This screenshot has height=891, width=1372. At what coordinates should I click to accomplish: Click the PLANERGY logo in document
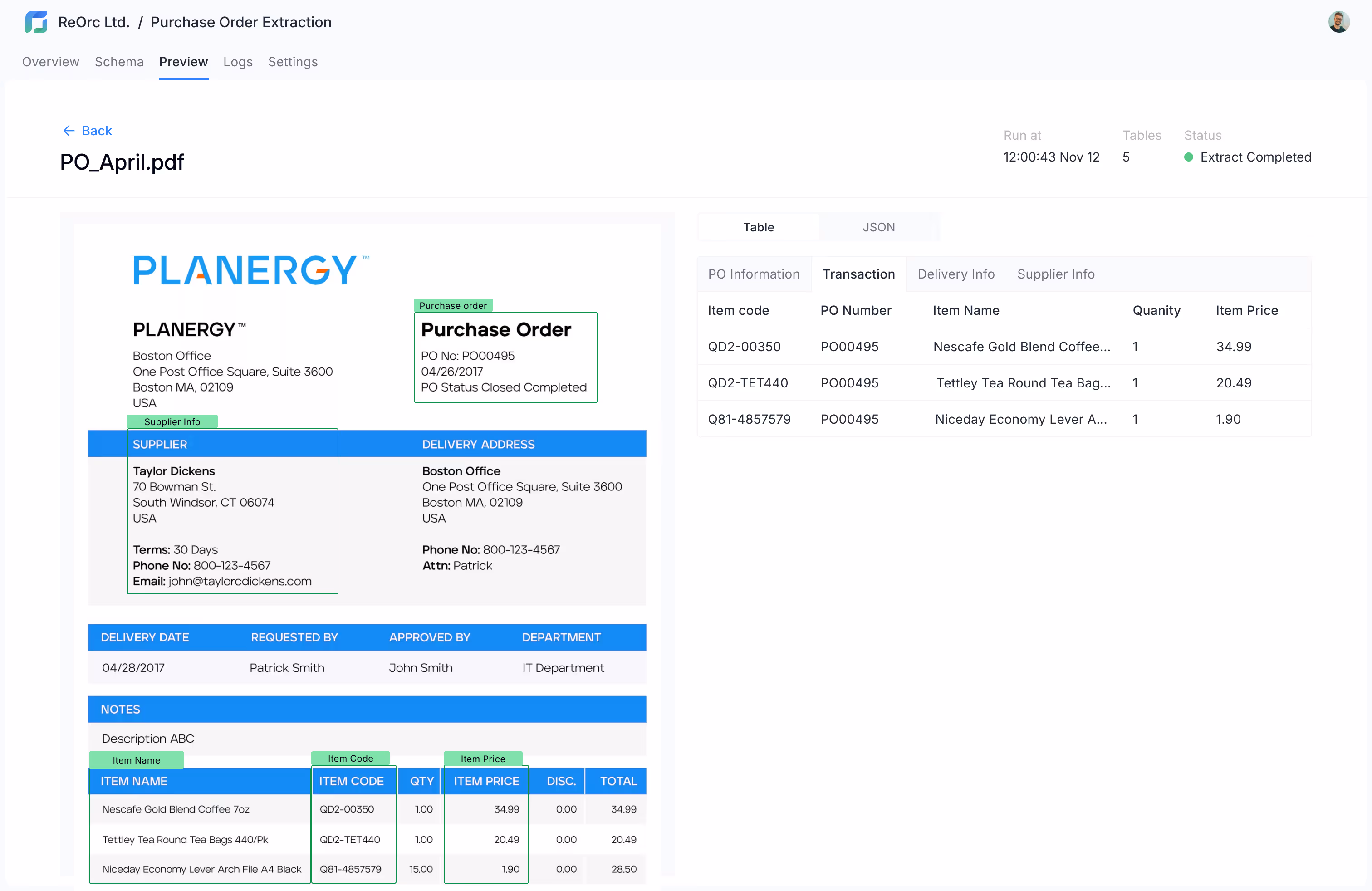[x=251, y=270]
